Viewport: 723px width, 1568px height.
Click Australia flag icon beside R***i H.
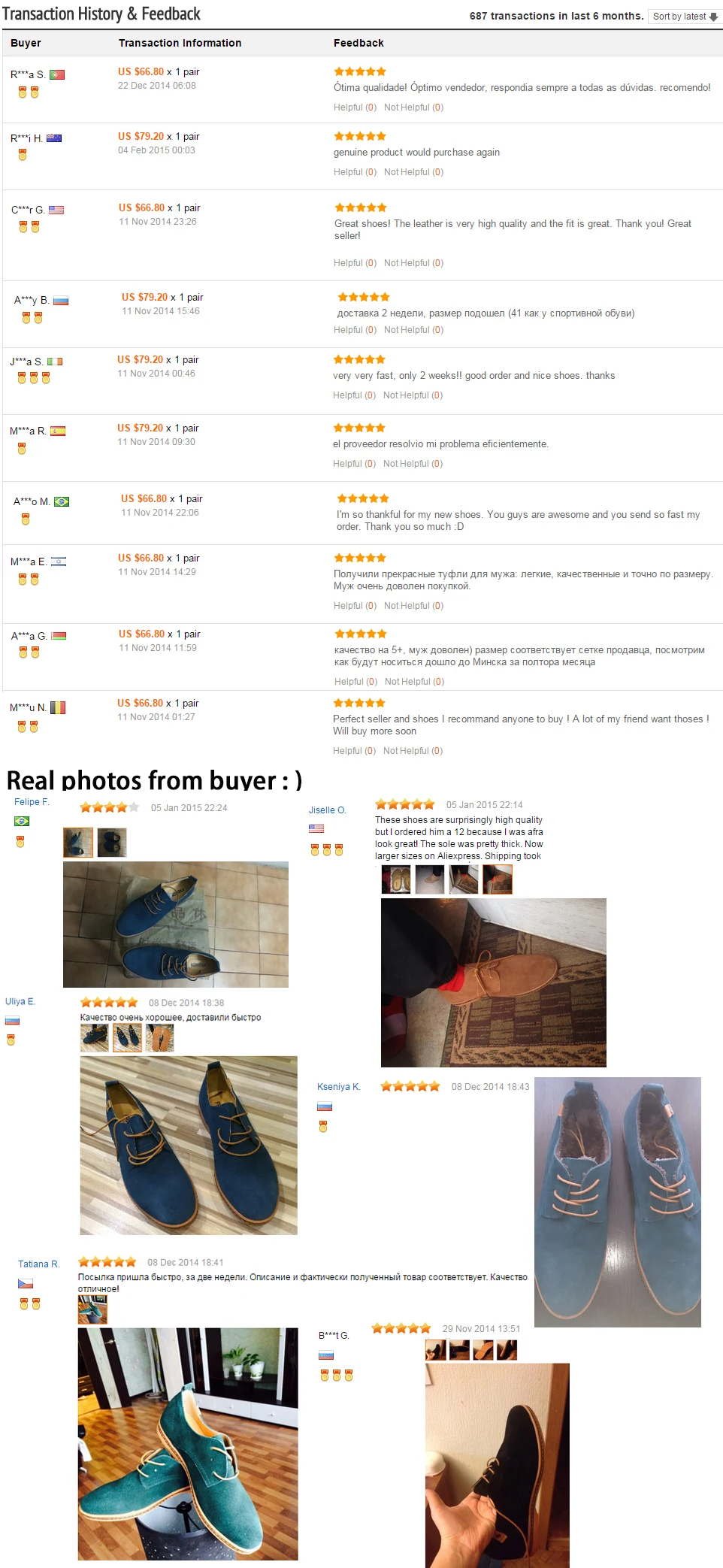54,138
